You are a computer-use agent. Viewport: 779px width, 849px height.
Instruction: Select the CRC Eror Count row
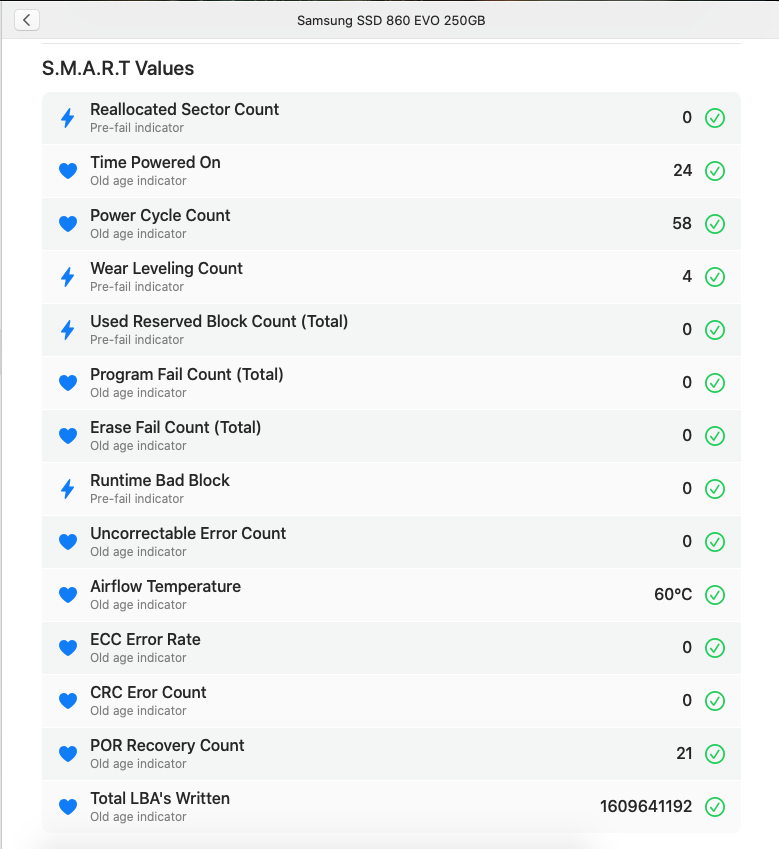(x=390, y=701)
